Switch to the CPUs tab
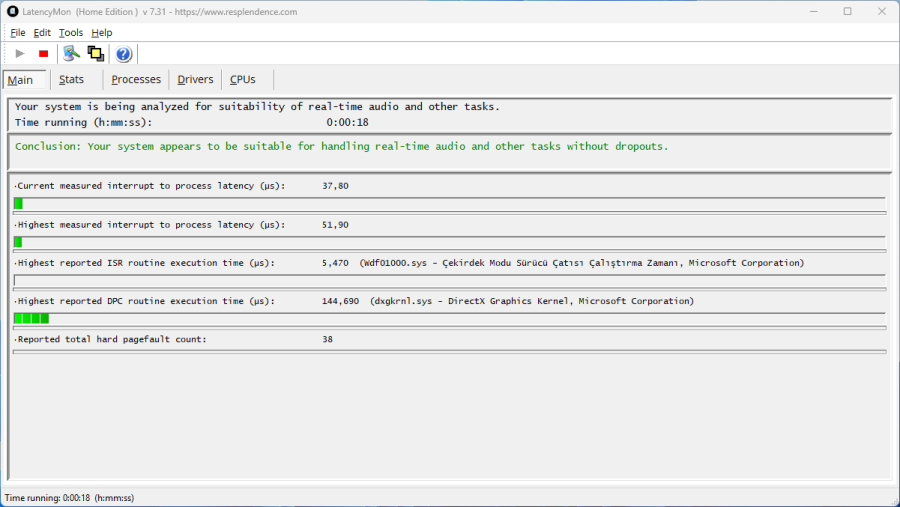The height and width of the screenshot is (507, 900). click(x=243, y=80)
